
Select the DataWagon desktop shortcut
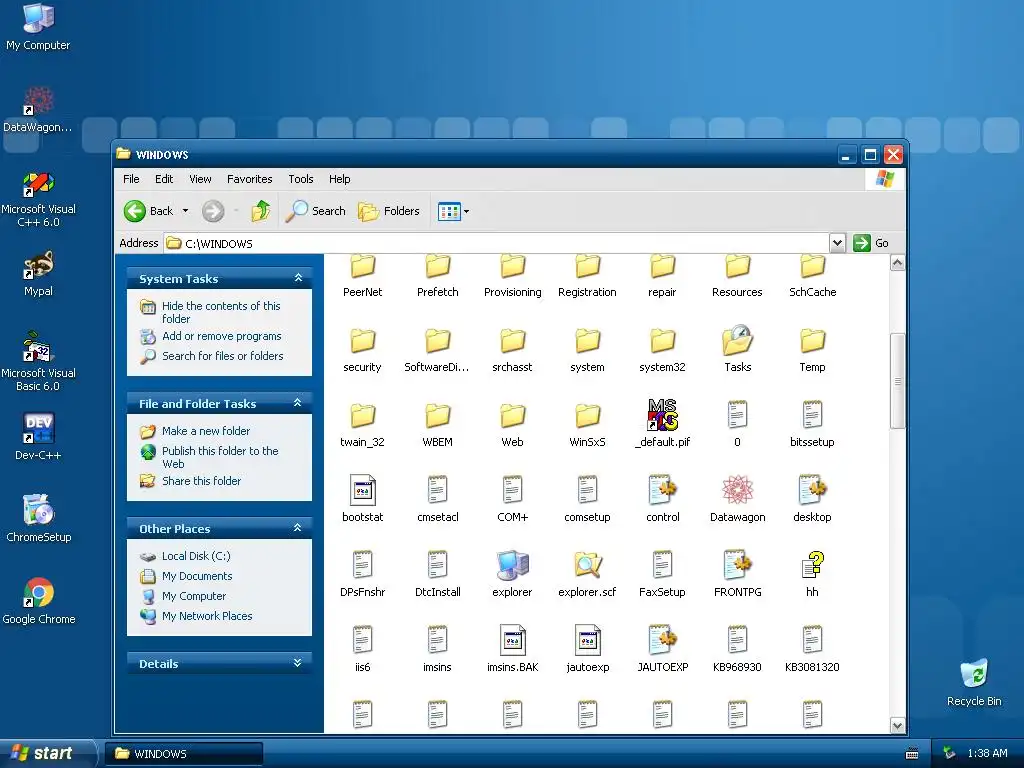pos(38,110)
